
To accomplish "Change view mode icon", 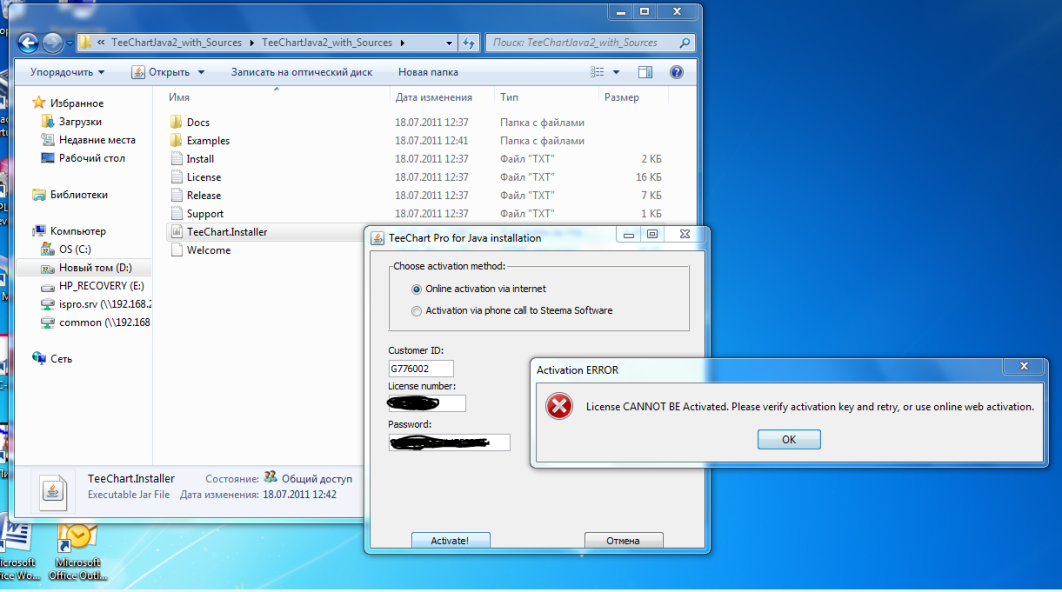I will point(597,72).
